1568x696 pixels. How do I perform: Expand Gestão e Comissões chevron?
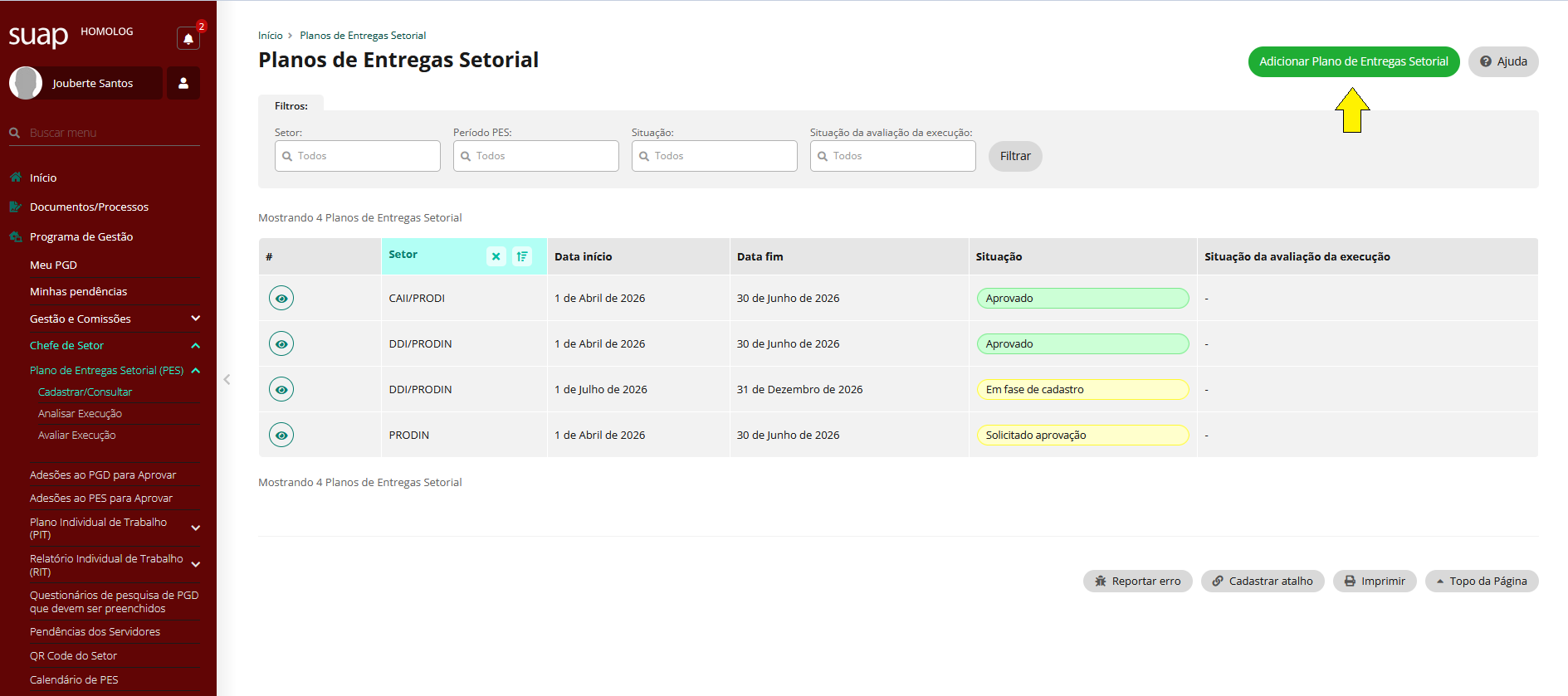[196, 319]
